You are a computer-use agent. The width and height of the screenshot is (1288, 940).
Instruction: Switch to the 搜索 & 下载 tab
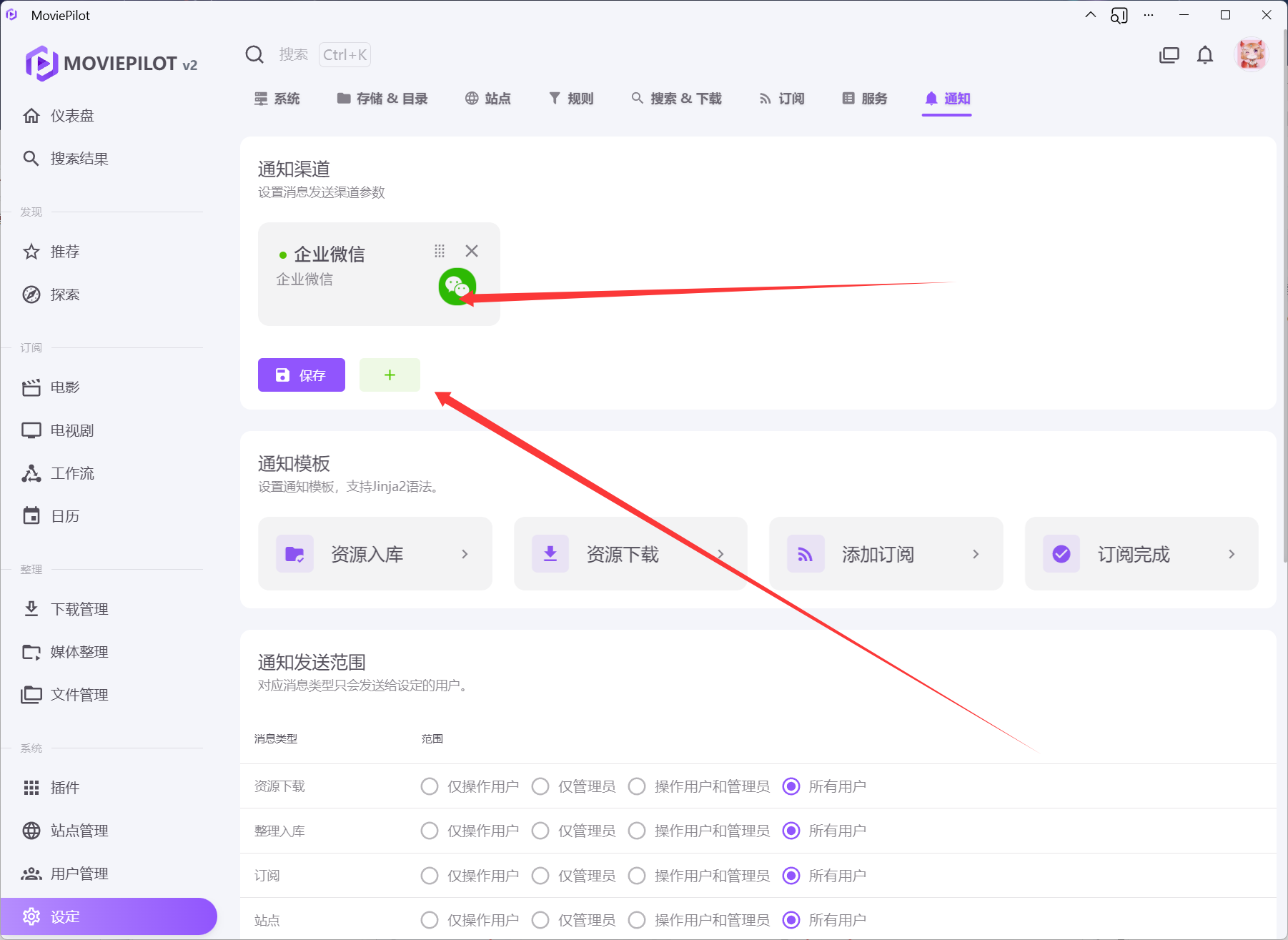pyautogui.click(x=676, y=99)
